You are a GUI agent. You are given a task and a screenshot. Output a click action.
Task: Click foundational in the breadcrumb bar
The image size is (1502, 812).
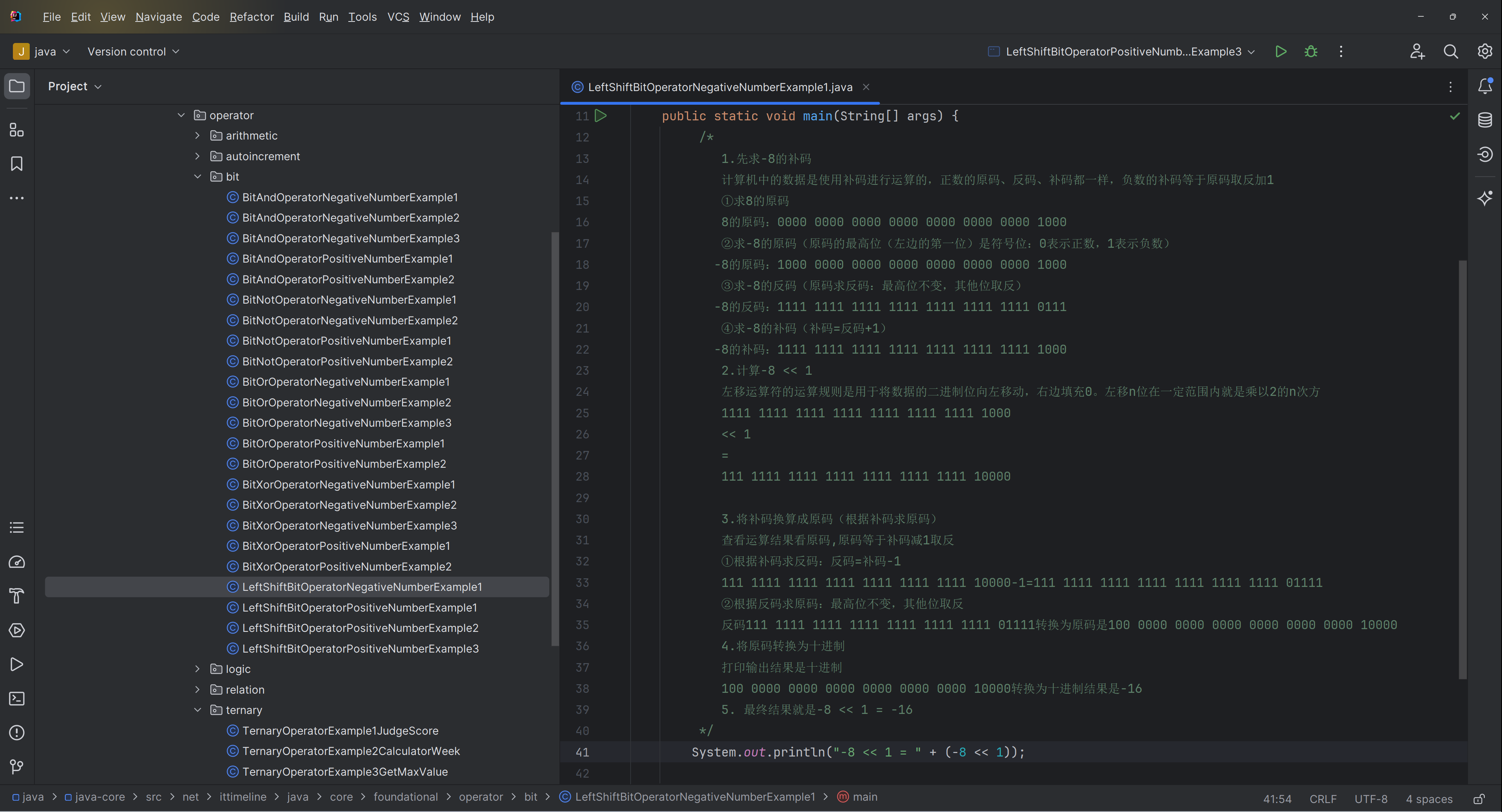click(405, 797)
